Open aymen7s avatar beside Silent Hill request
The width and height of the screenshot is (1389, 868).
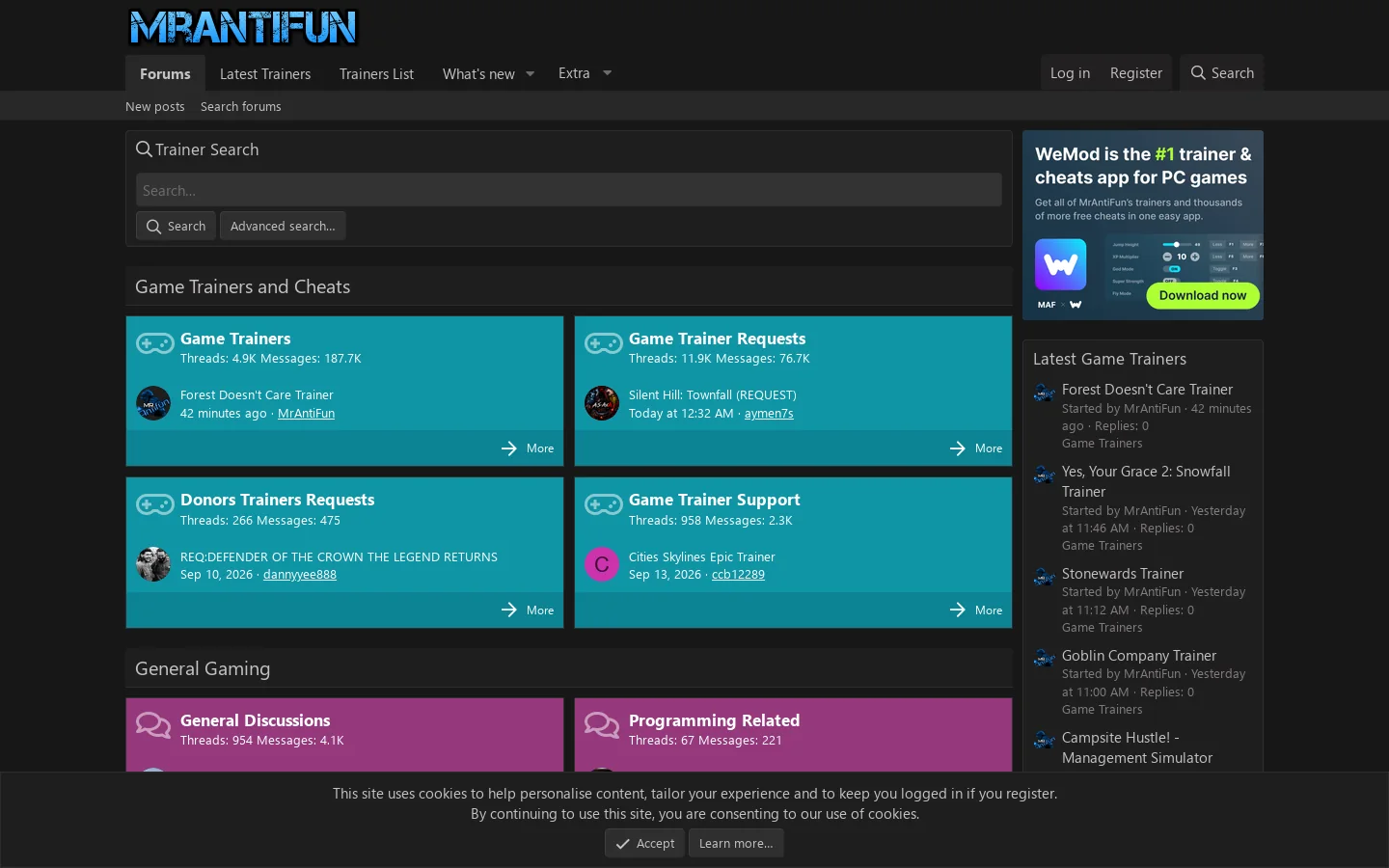(x=602, y=403)
